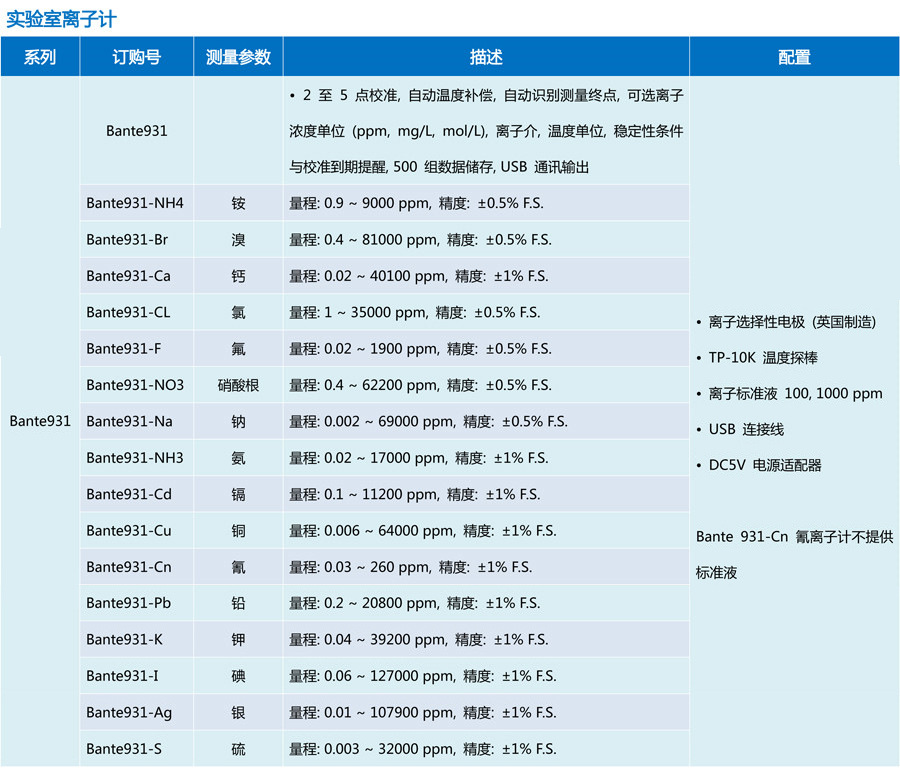The image size is (900, 768).
Task: Click the 0.01 ~ 107900 ppm range description
Action: point(422,712)
